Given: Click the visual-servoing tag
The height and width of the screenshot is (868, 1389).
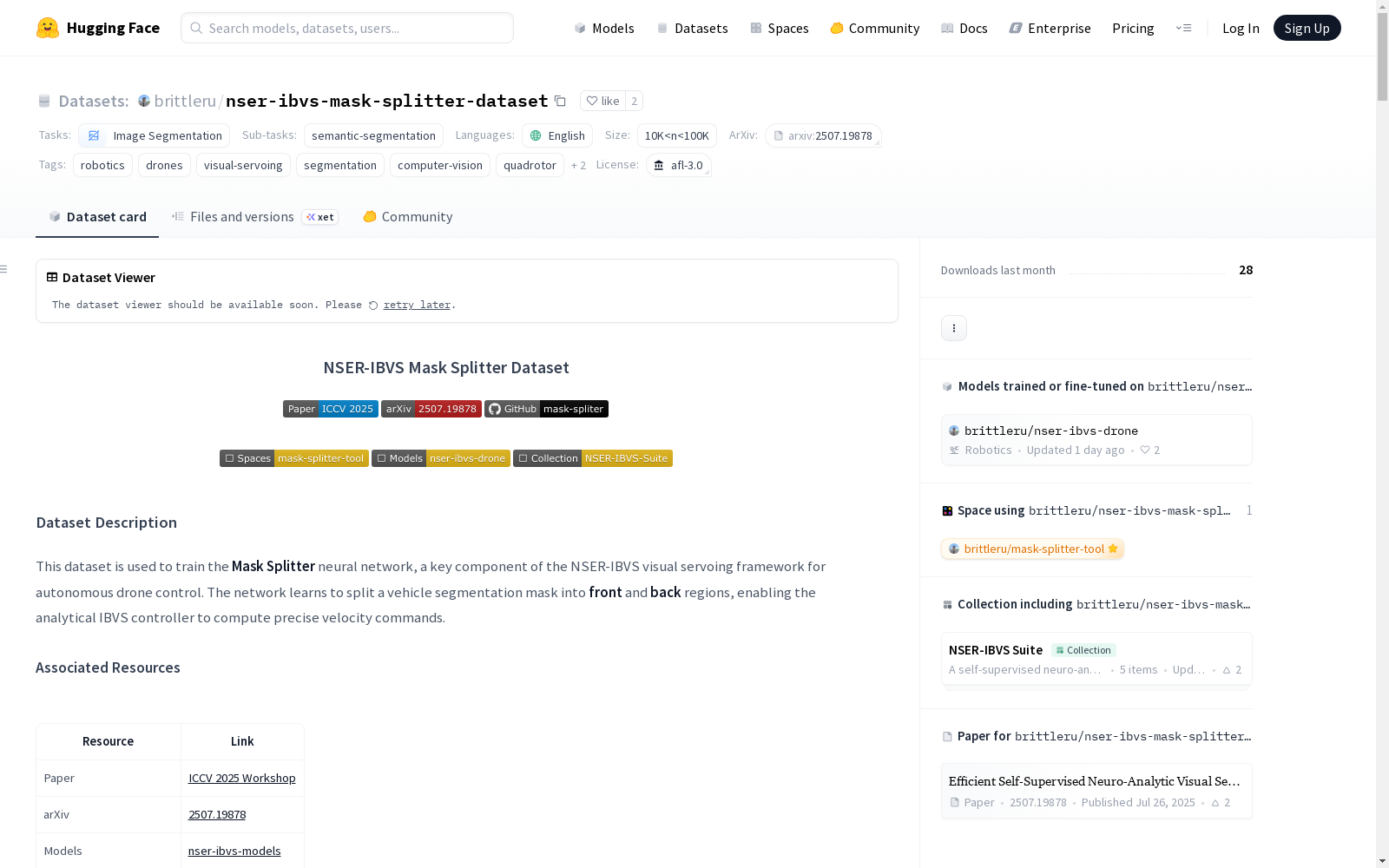Looking at the screenshot, I should coord(243,165).
